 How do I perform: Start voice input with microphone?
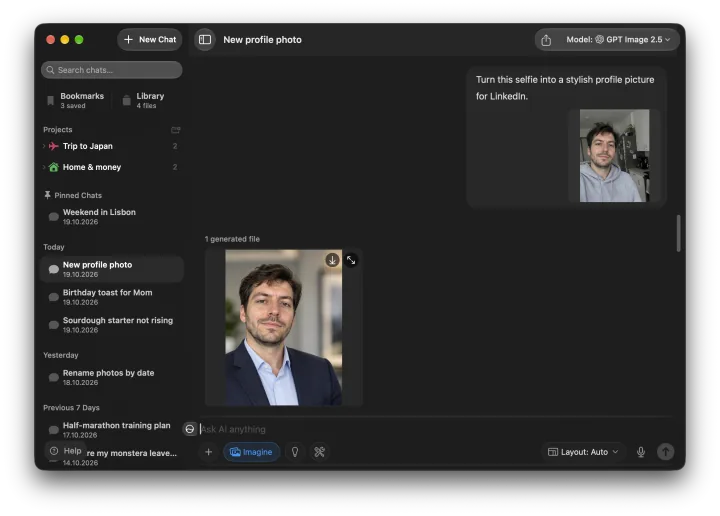coord(641,452)
